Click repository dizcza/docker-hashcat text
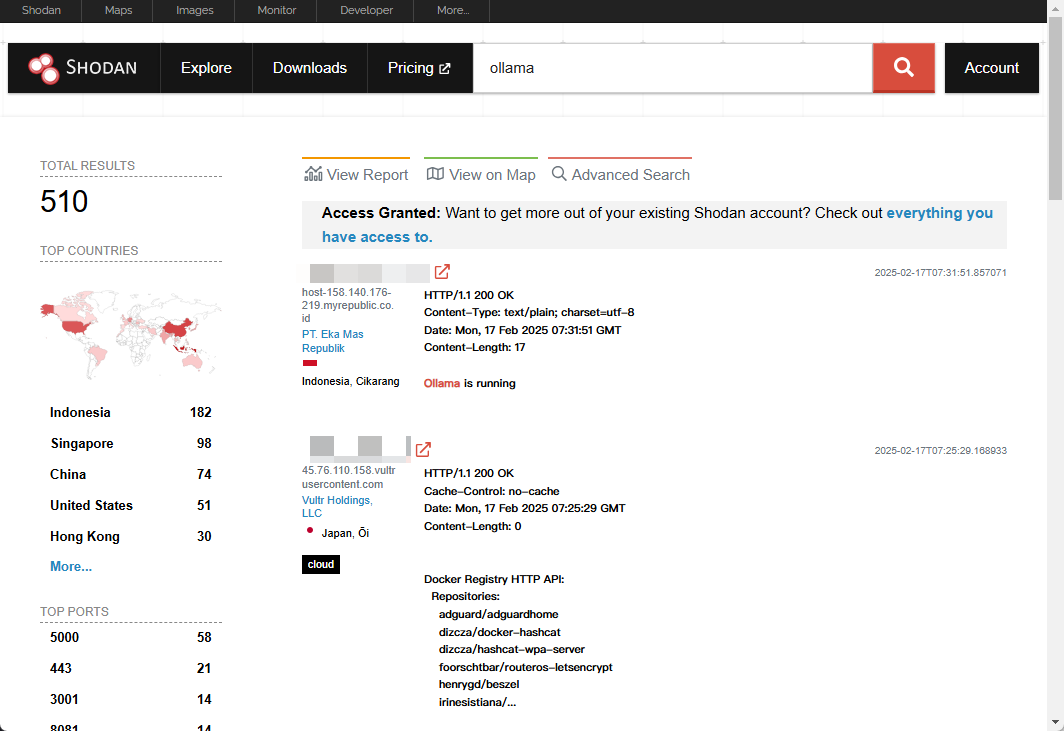This screenshot has height=731, width=1064. [499, 632]
